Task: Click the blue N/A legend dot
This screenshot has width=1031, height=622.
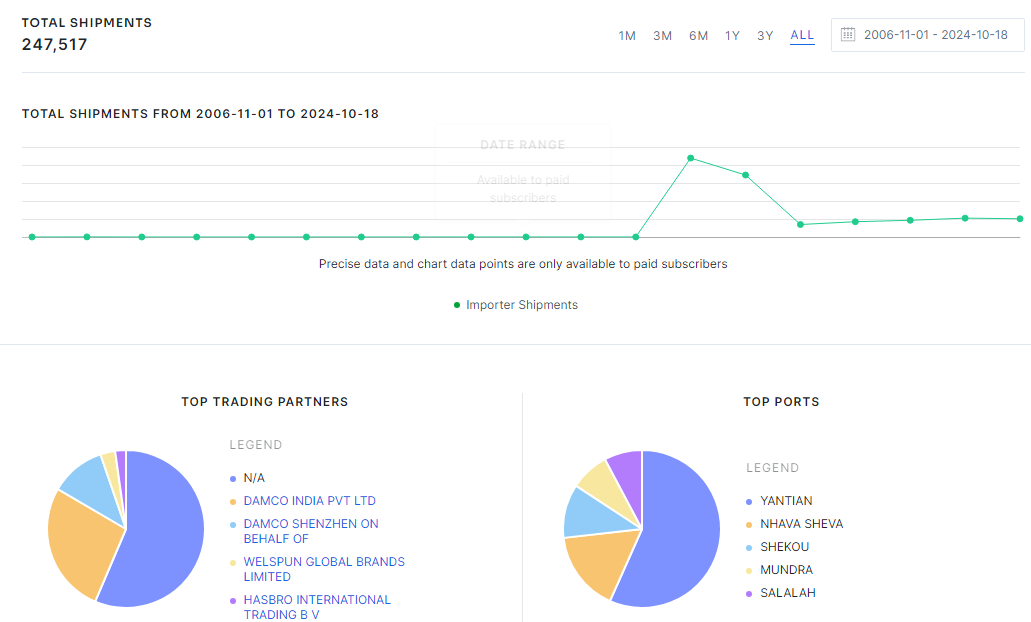Action: [x=234, y=478]
